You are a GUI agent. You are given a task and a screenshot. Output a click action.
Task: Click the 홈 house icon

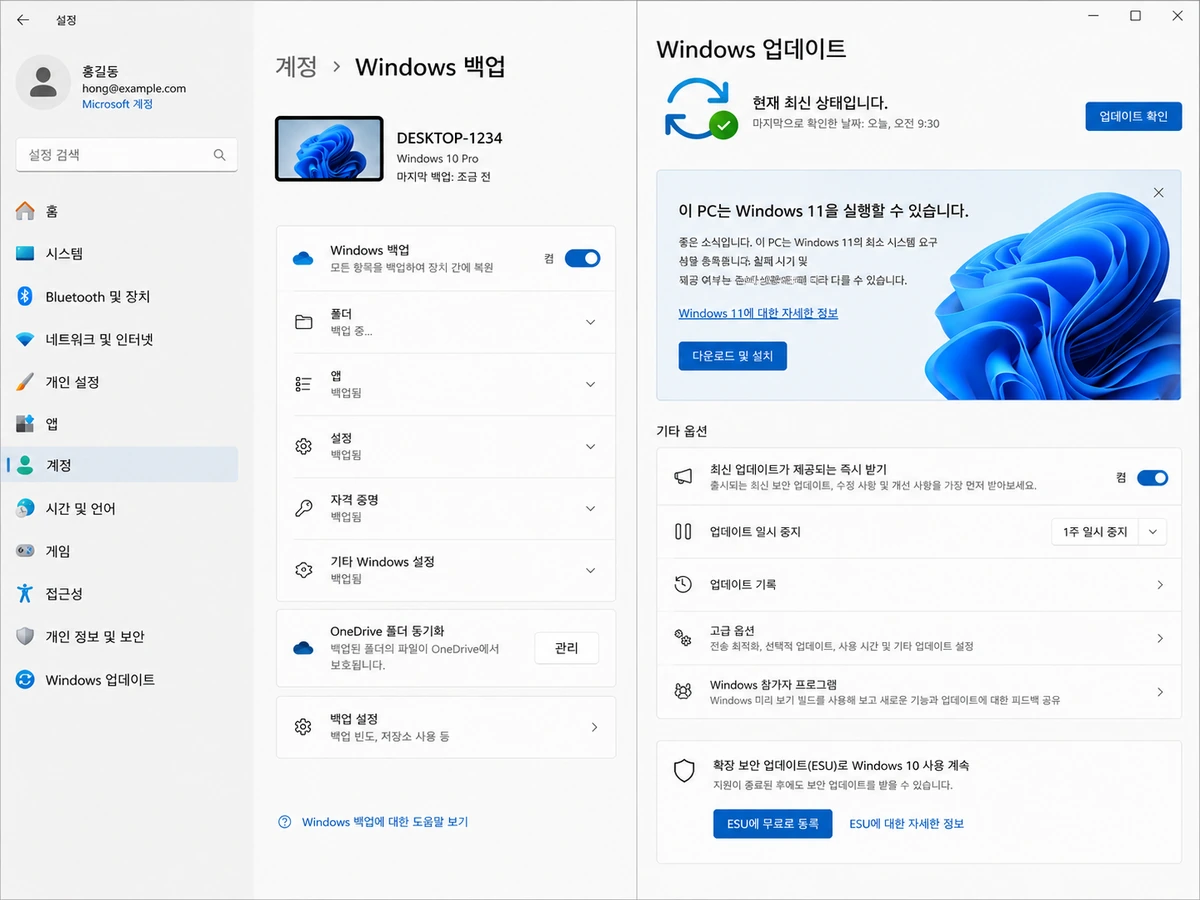pos(25,211)
